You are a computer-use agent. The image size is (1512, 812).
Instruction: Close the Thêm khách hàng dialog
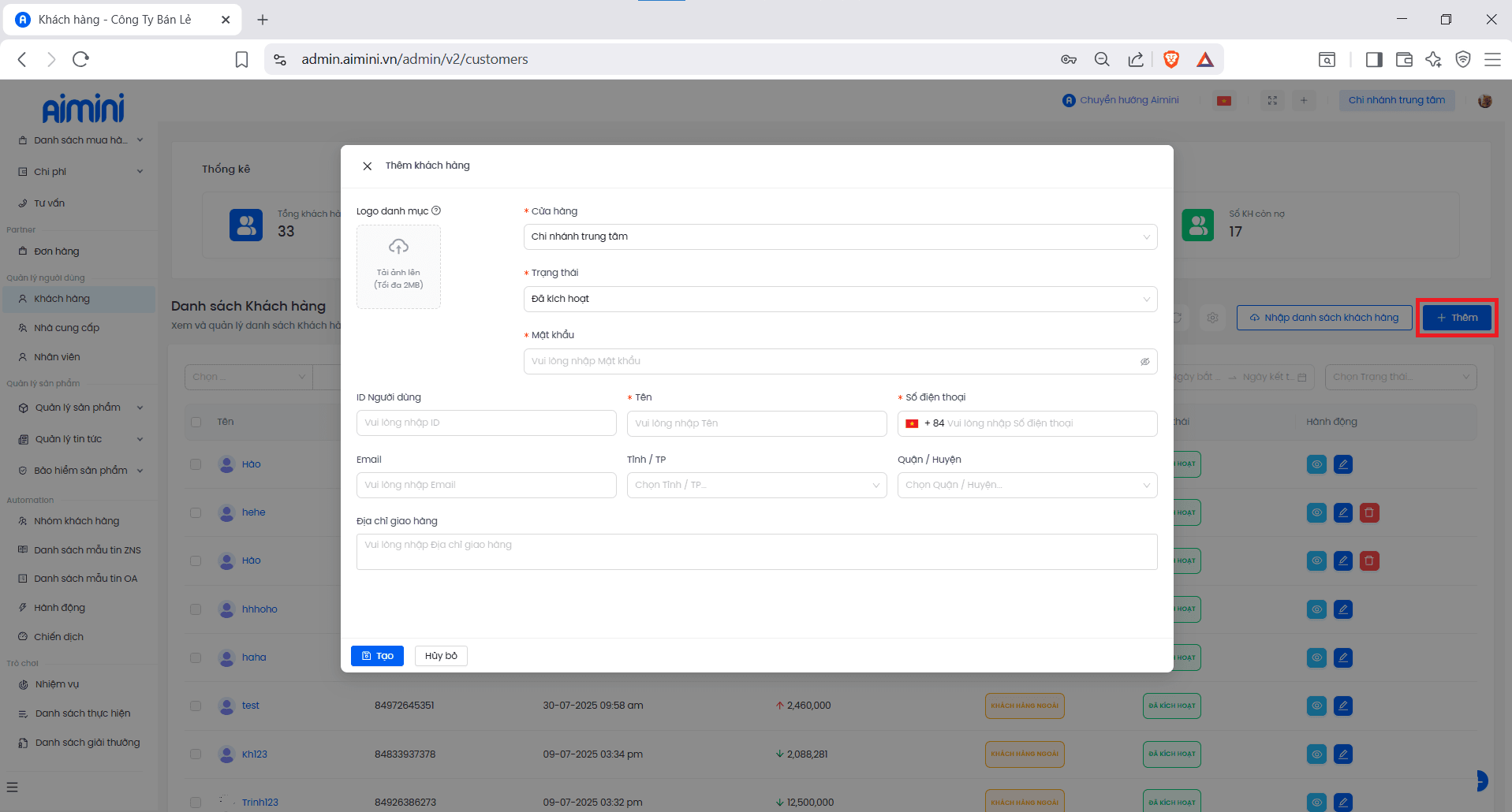pos(367,166)
